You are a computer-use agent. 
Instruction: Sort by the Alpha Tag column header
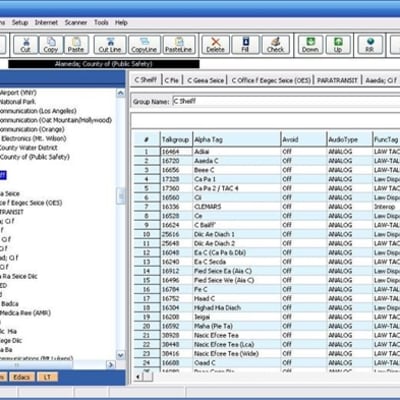coord(236,140)
